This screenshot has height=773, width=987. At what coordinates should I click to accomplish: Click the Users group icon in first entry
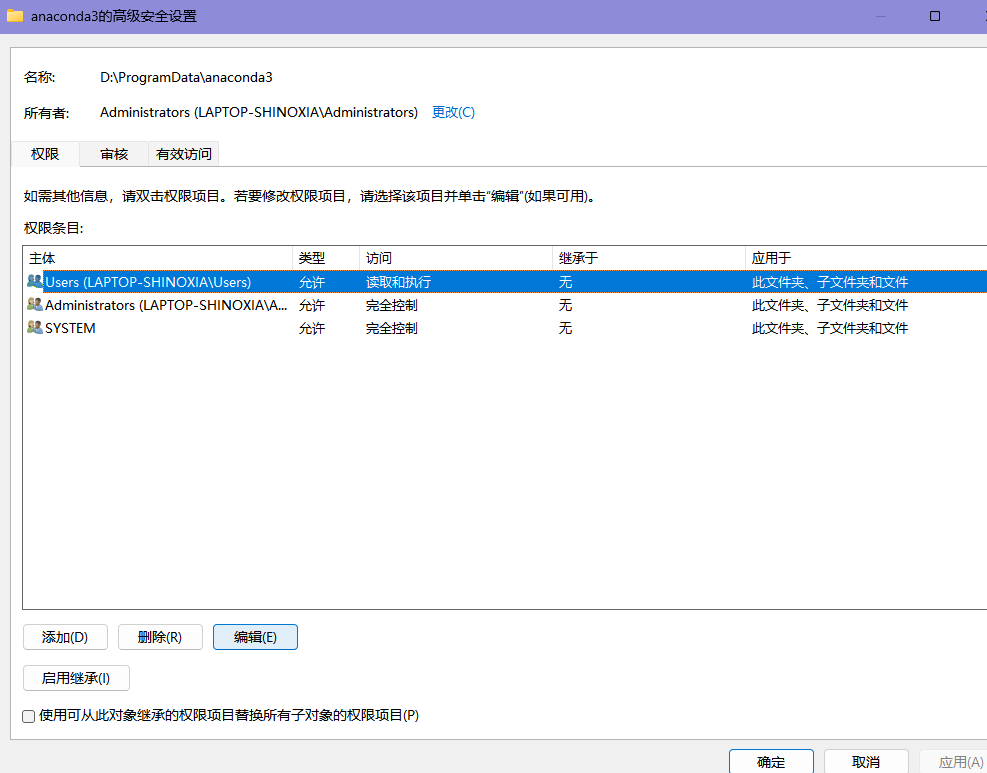[34, 282]
